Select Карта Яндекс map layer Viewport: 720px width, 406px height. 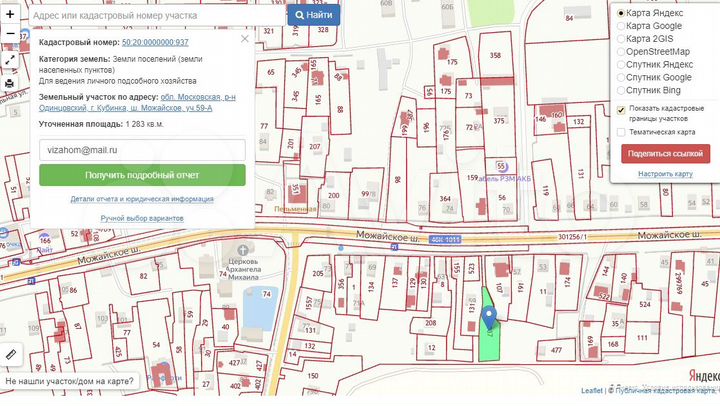(x=621, y=13)
